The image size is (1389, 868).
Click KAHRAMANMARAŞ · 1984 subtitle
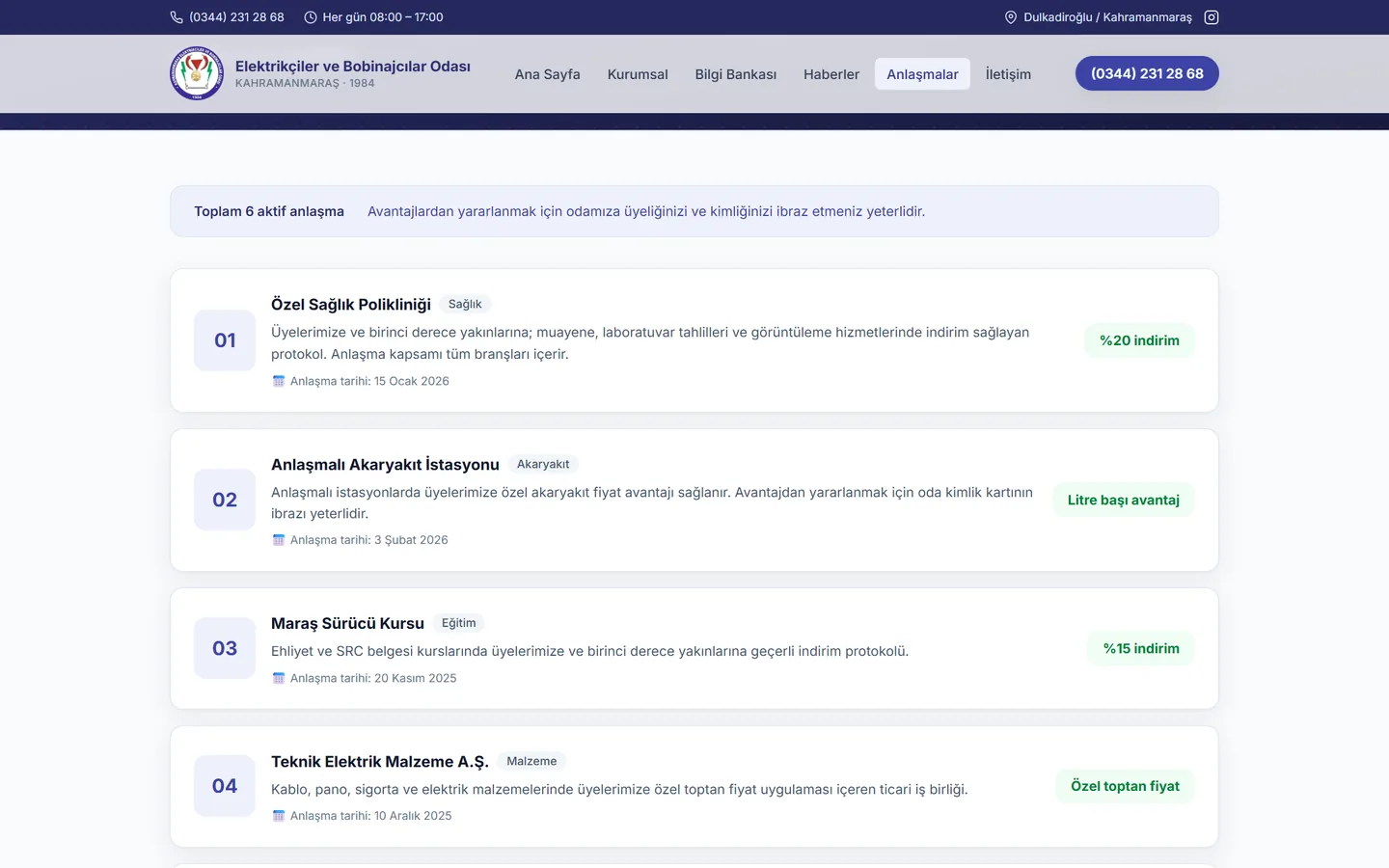click(x=305, y=84)
